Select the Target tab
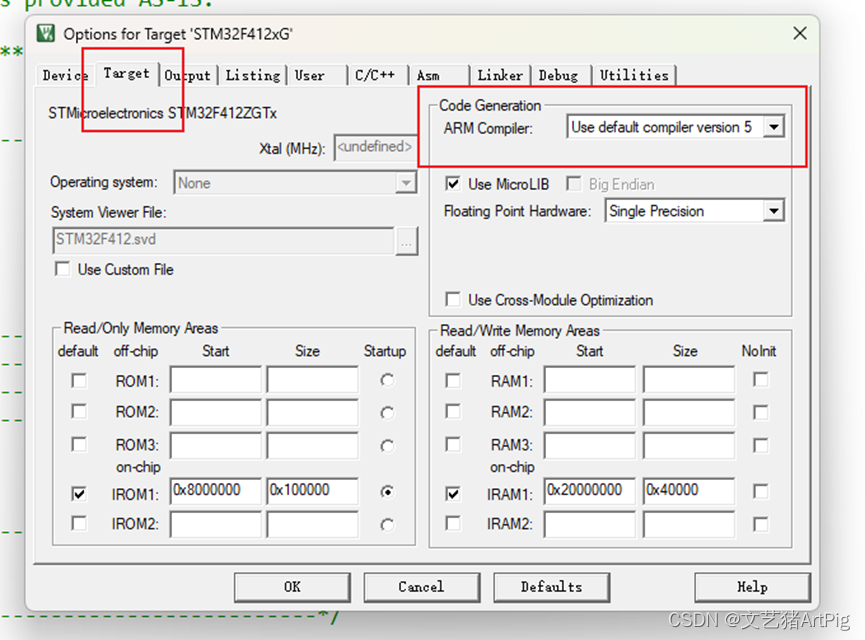The width and height of the screenshot is (865, 640). 127,73
